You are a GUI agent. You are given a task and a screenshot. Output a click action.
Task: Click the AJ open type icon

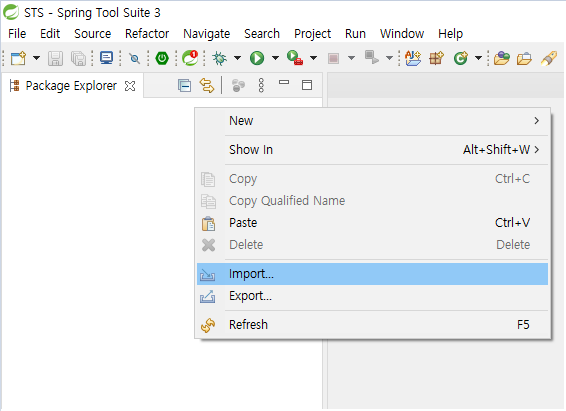[x=413, y=58]
